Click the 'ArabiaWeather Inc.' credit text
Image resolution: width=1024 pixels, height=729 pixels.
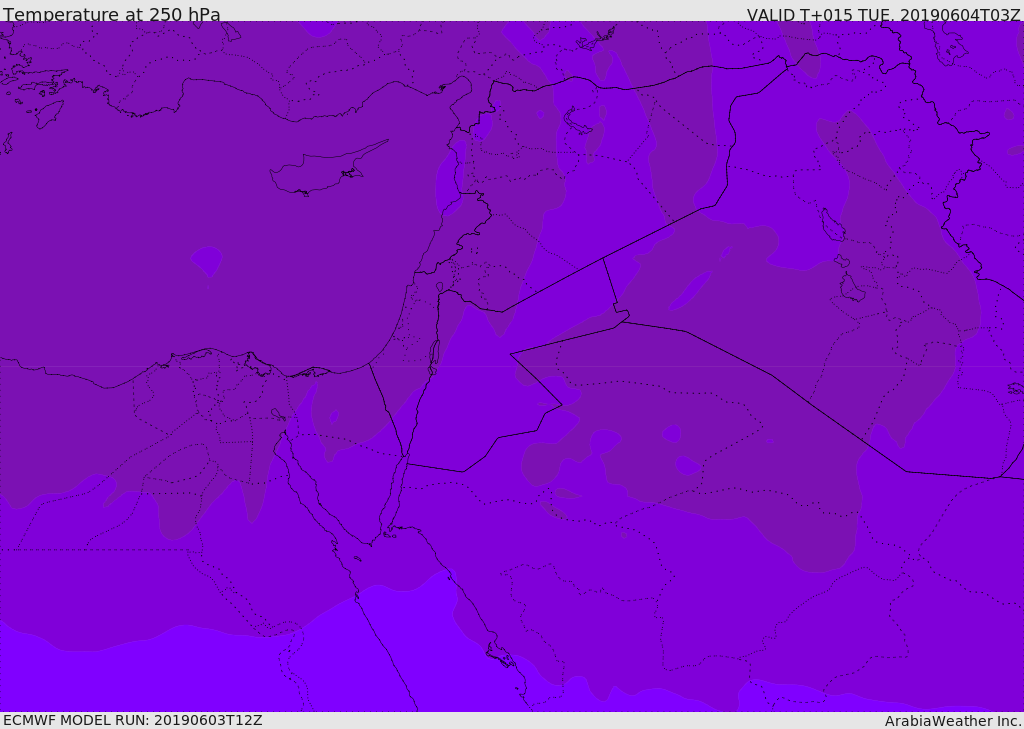tap(953, 721)
